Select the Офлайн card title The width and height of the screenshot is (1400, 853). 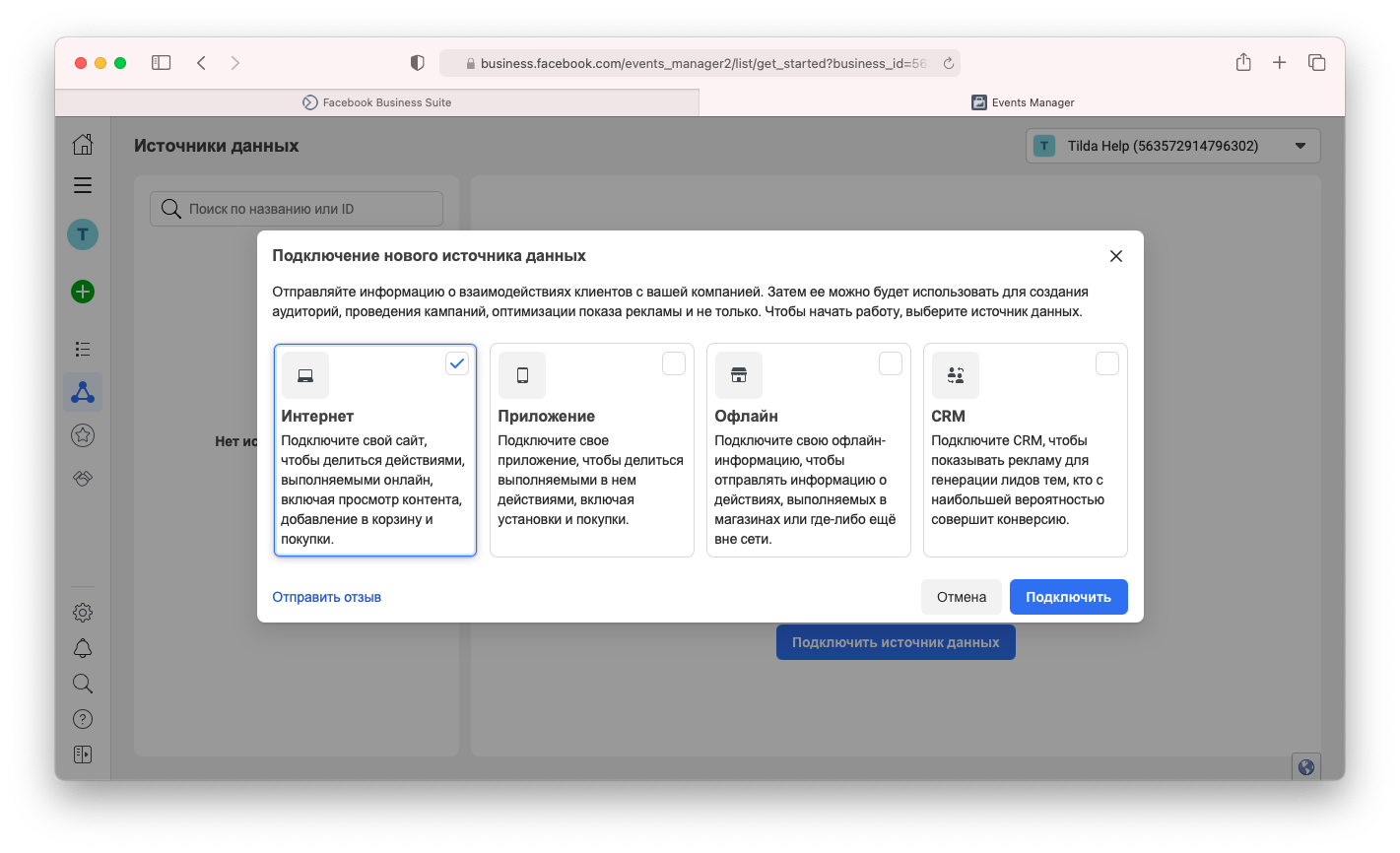pyautogui.click(x=747, y=416)
